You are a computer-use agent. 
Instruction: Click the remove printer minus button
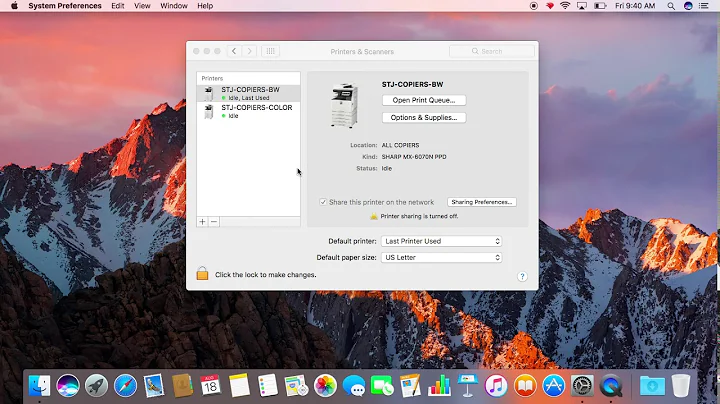(214, 222)
